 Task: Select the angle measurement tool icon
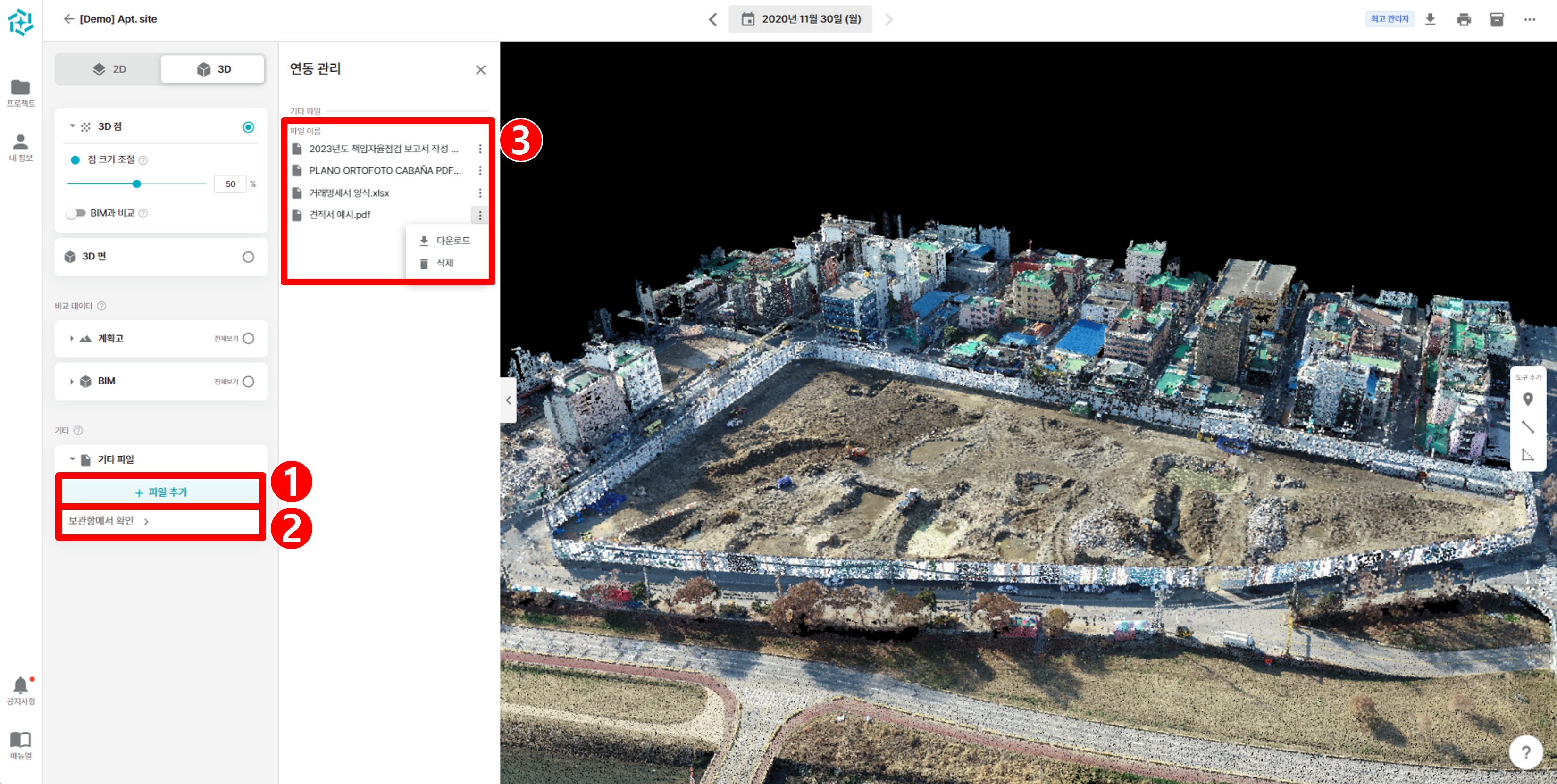pos(1527,455)
